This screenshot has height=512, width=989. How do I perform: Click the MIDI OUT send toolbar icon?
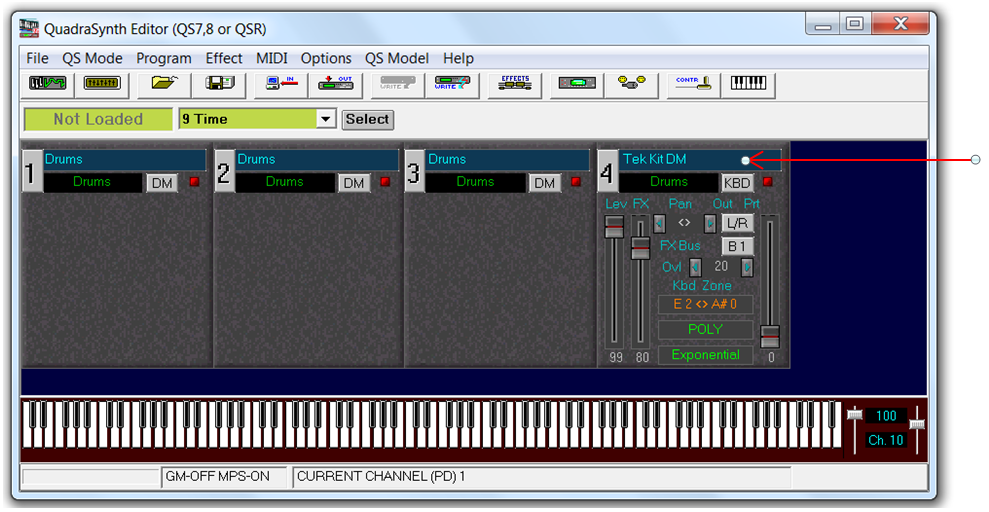(x=335, y=85)
